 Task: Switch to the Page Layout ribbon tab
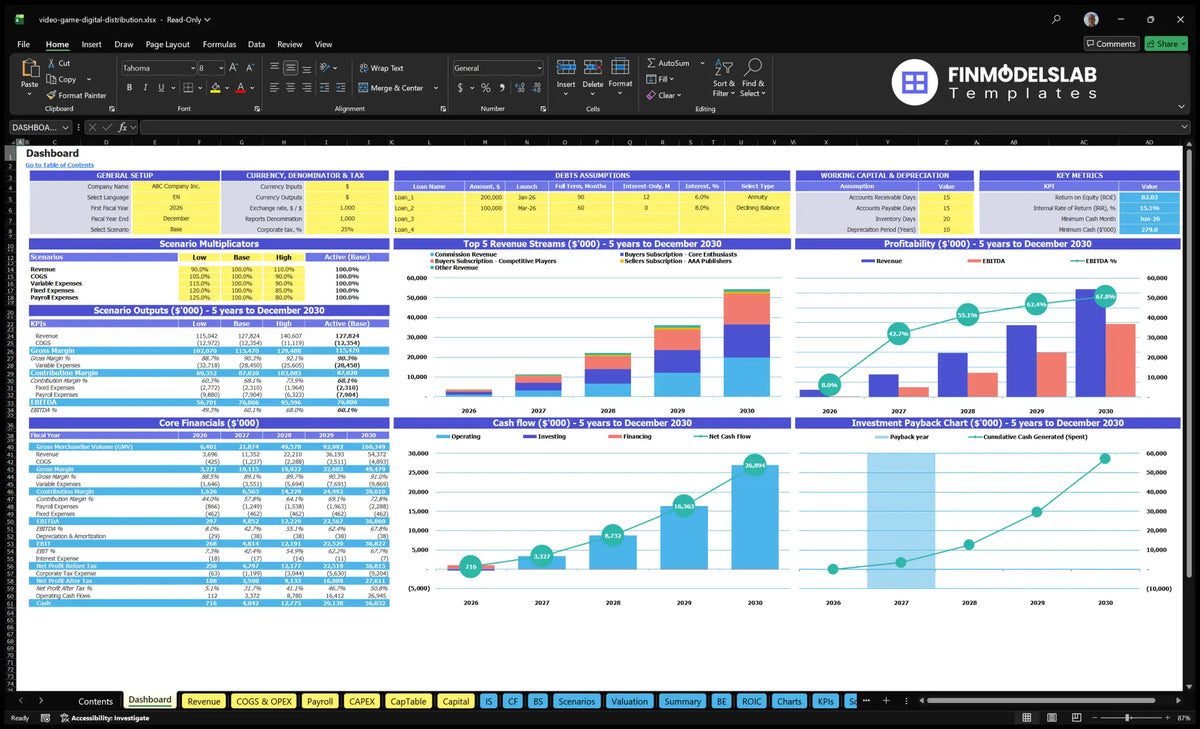167,44
